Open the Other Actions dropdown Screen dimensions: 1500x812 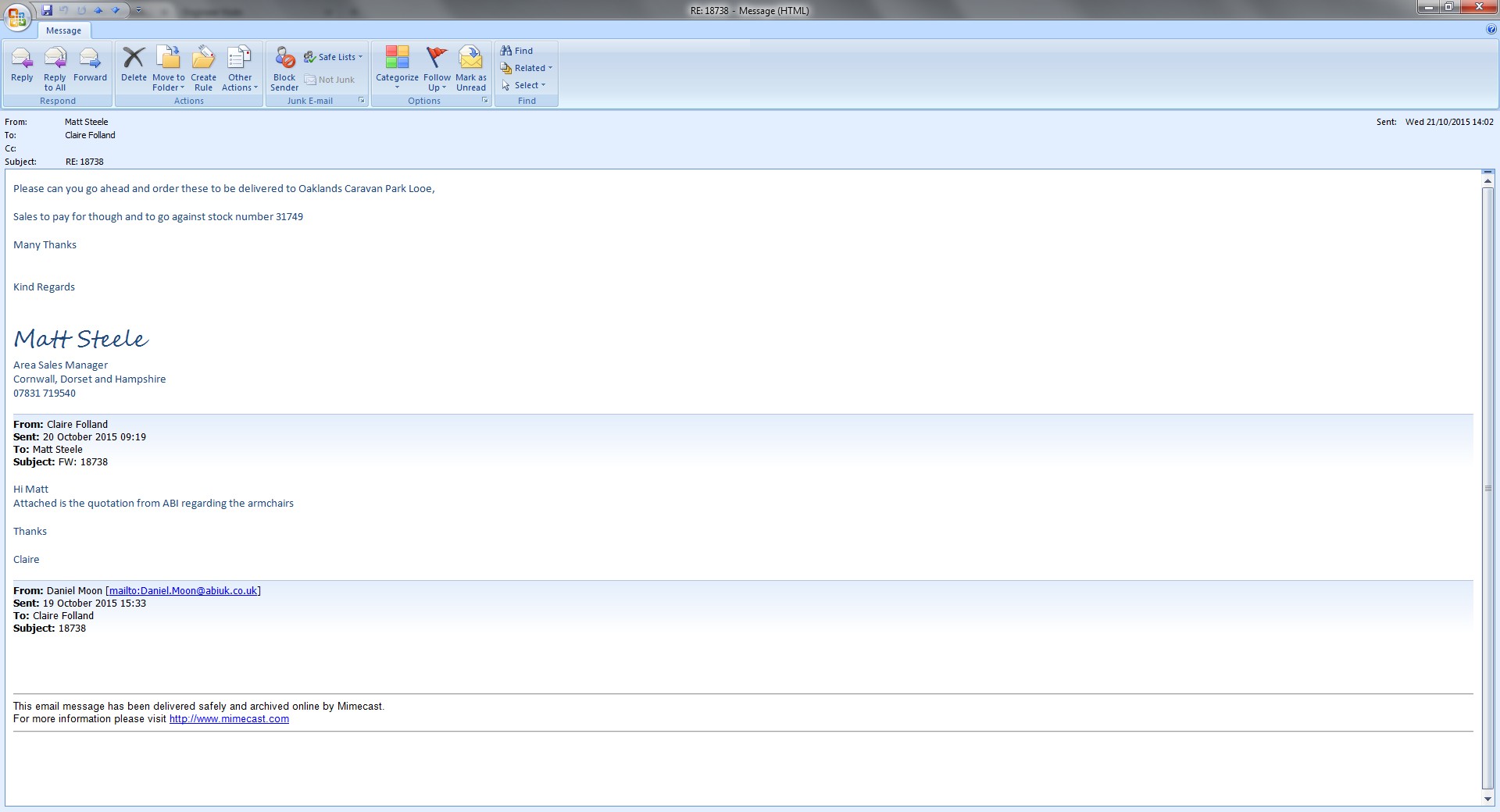click(x=239, y=83)
